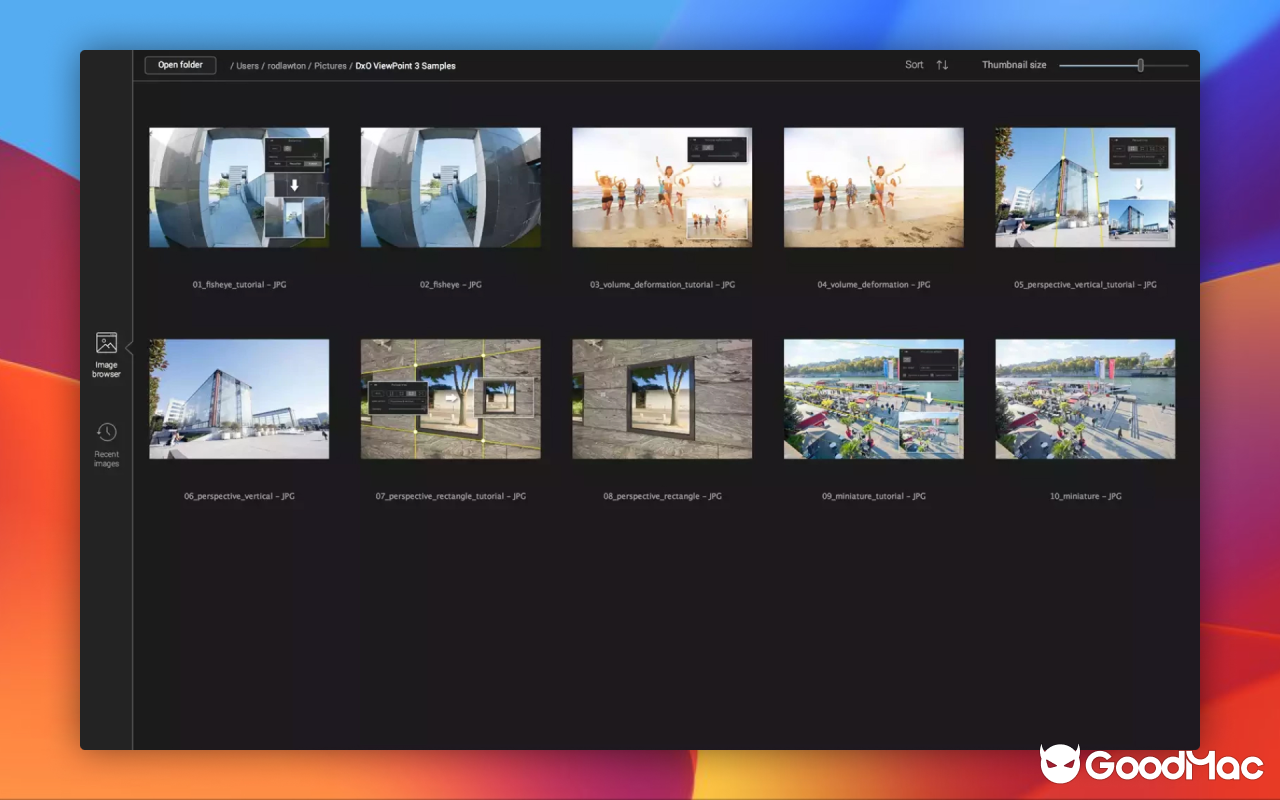Open the Sort options
Screen dimensions: 1280x800
tap(913, 64)
